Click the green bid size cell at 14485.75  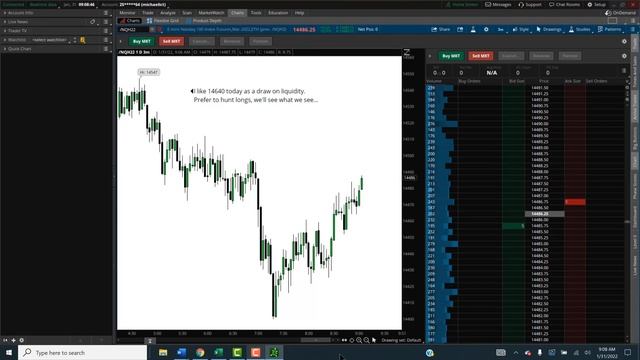[x=513, y=226]
